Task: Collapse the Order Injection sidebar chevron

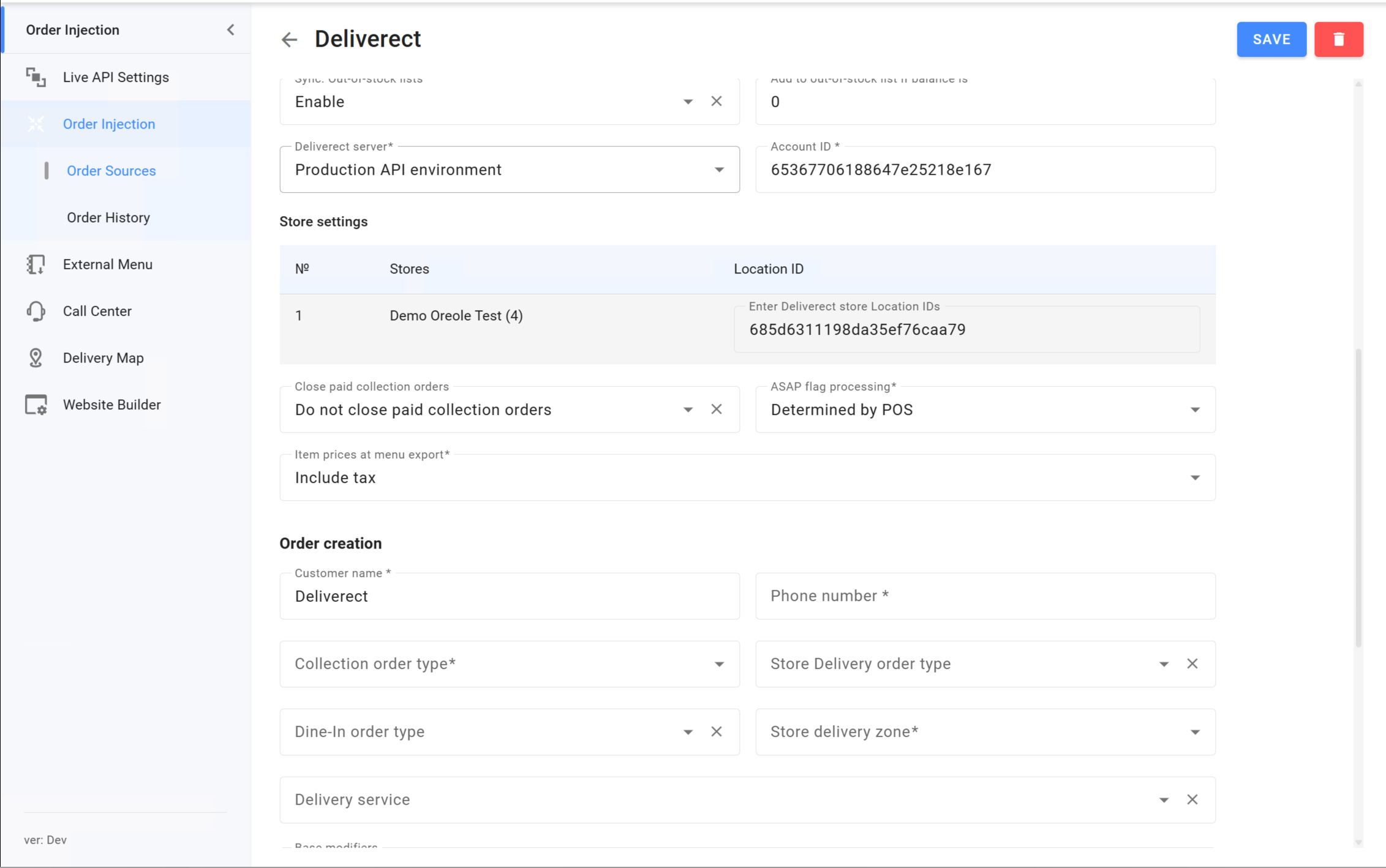Action: [x=231, y=30]
